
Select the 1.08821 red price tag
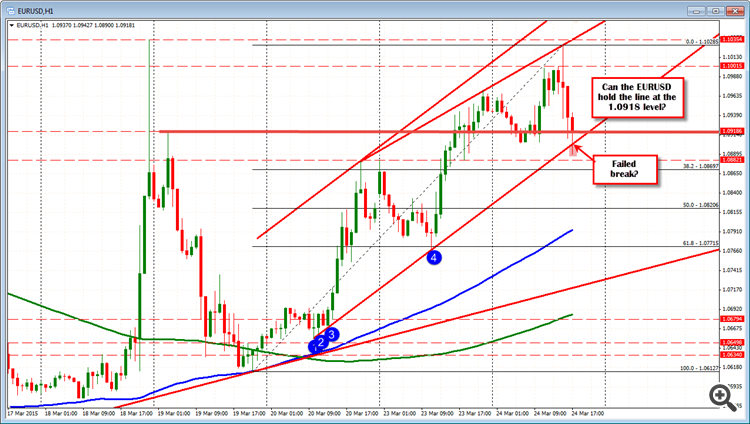[732, 160]
